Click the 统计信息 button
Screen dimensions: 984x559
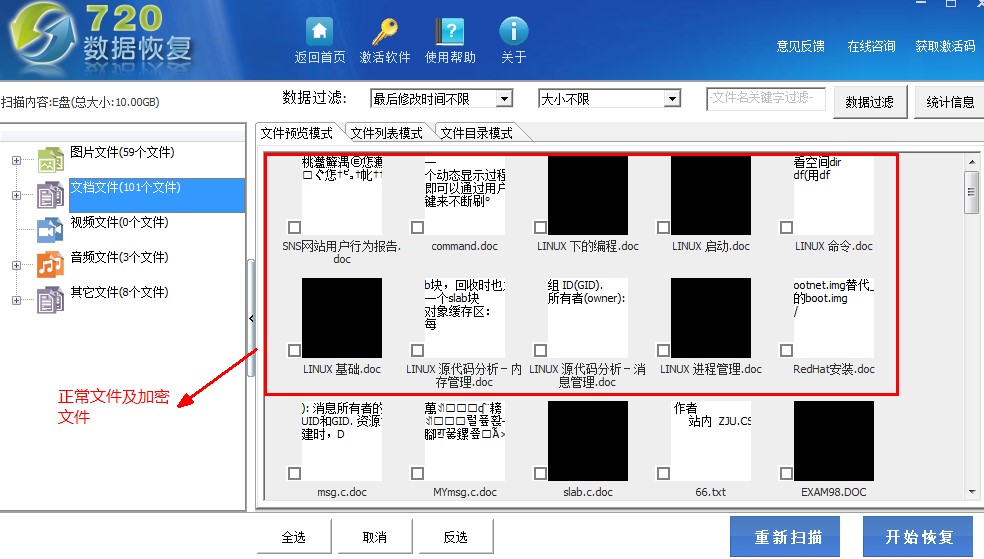[x=950, y=102]
